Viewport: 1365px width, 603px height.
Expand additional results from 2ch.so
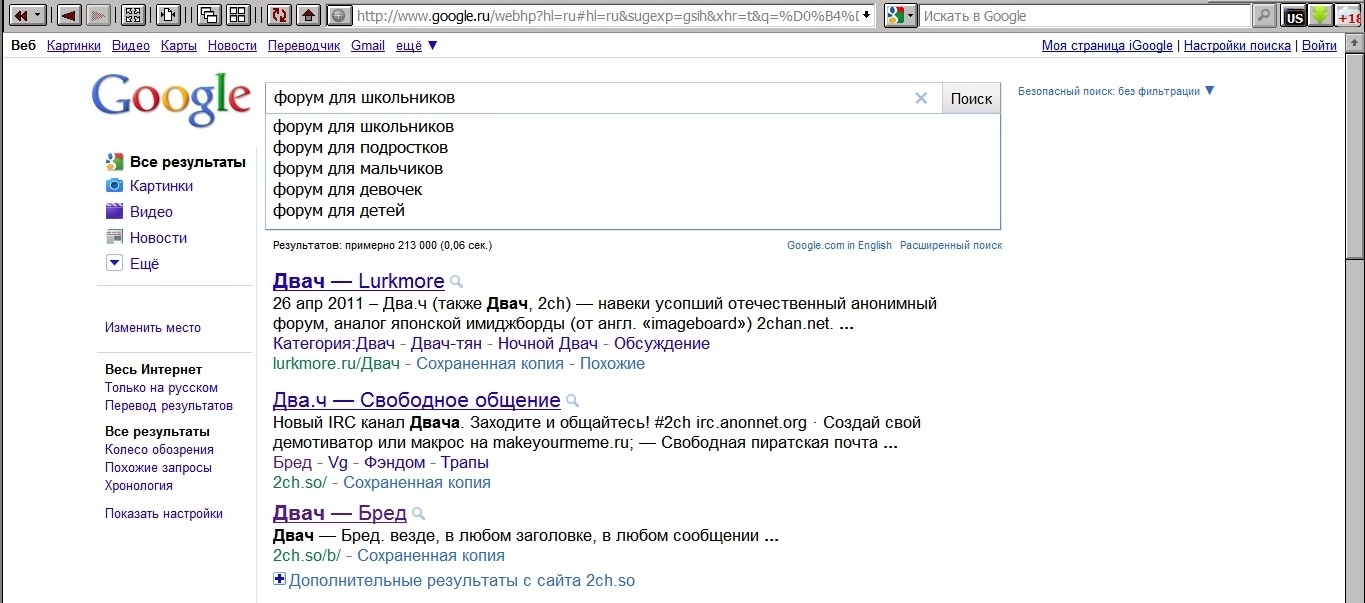click(454, 580)
